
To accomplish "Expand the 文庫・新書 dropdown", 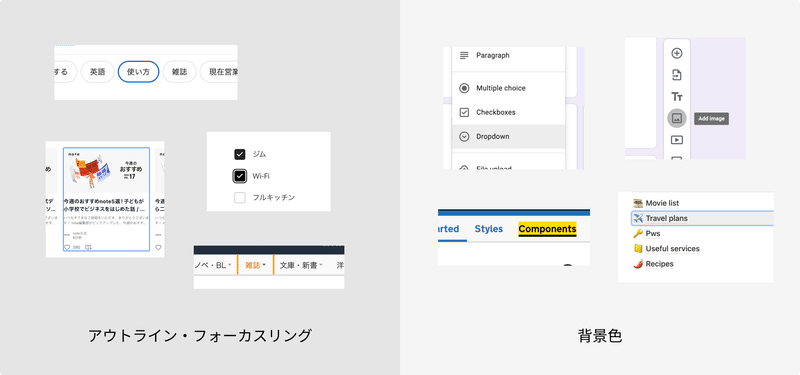I will pyautogui.click(x=301, y=265).
